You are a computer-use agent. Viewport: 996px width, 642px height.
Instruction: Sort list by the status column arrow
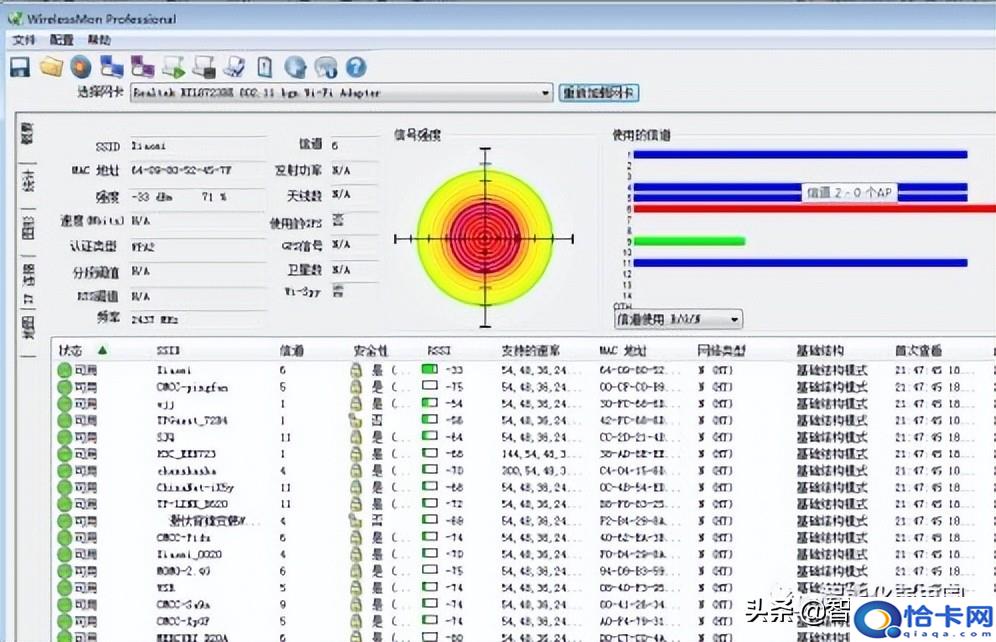[x=102, y=351]
